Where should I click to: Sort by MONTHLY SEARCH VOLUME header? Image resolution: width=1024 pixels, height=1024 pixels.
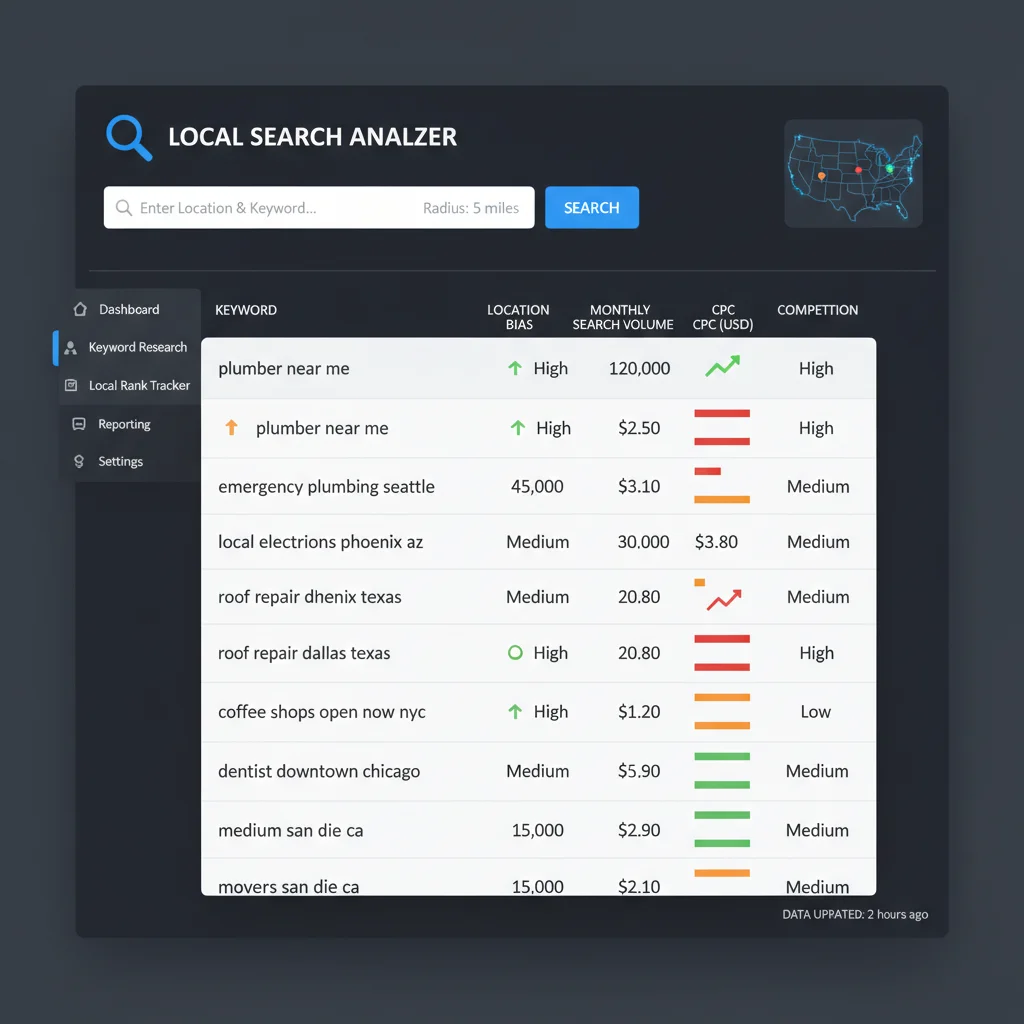[622, 317]
